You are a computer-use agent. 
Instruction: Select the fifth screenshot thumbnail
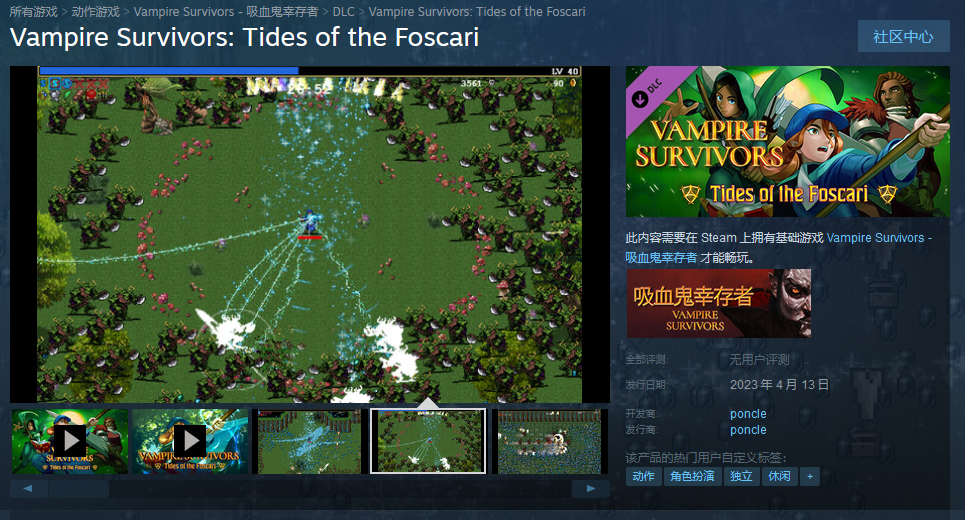tap(549, 441)
